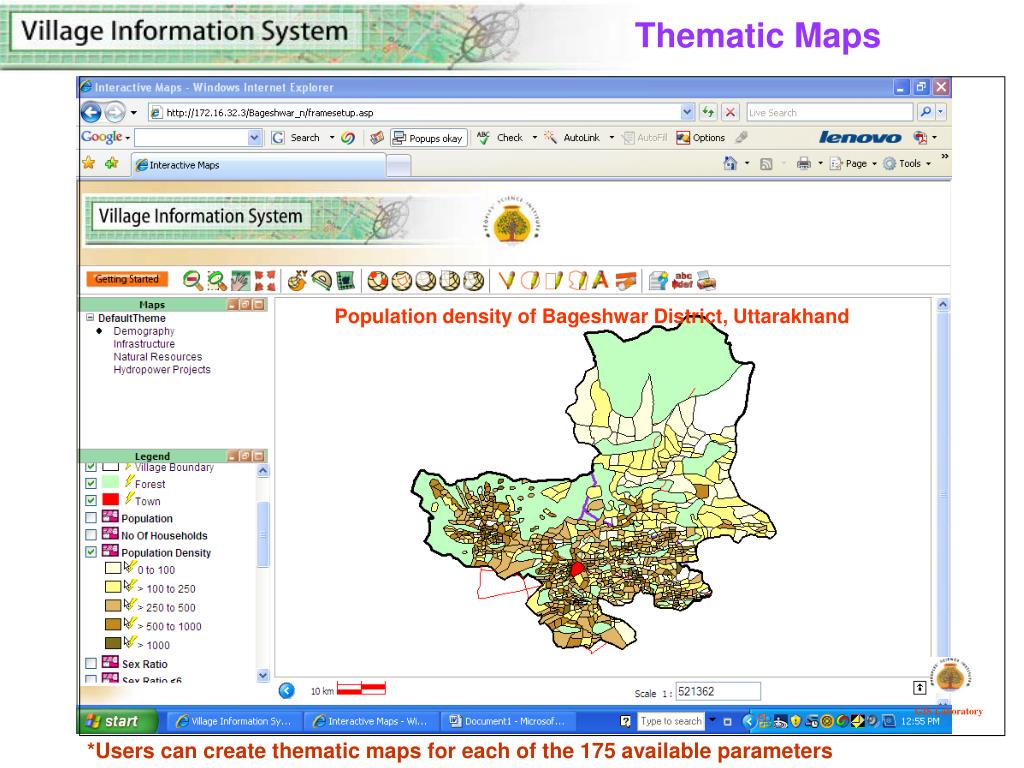
Task: Select the draw polygon pencil tool
Action: pos(577,281)
